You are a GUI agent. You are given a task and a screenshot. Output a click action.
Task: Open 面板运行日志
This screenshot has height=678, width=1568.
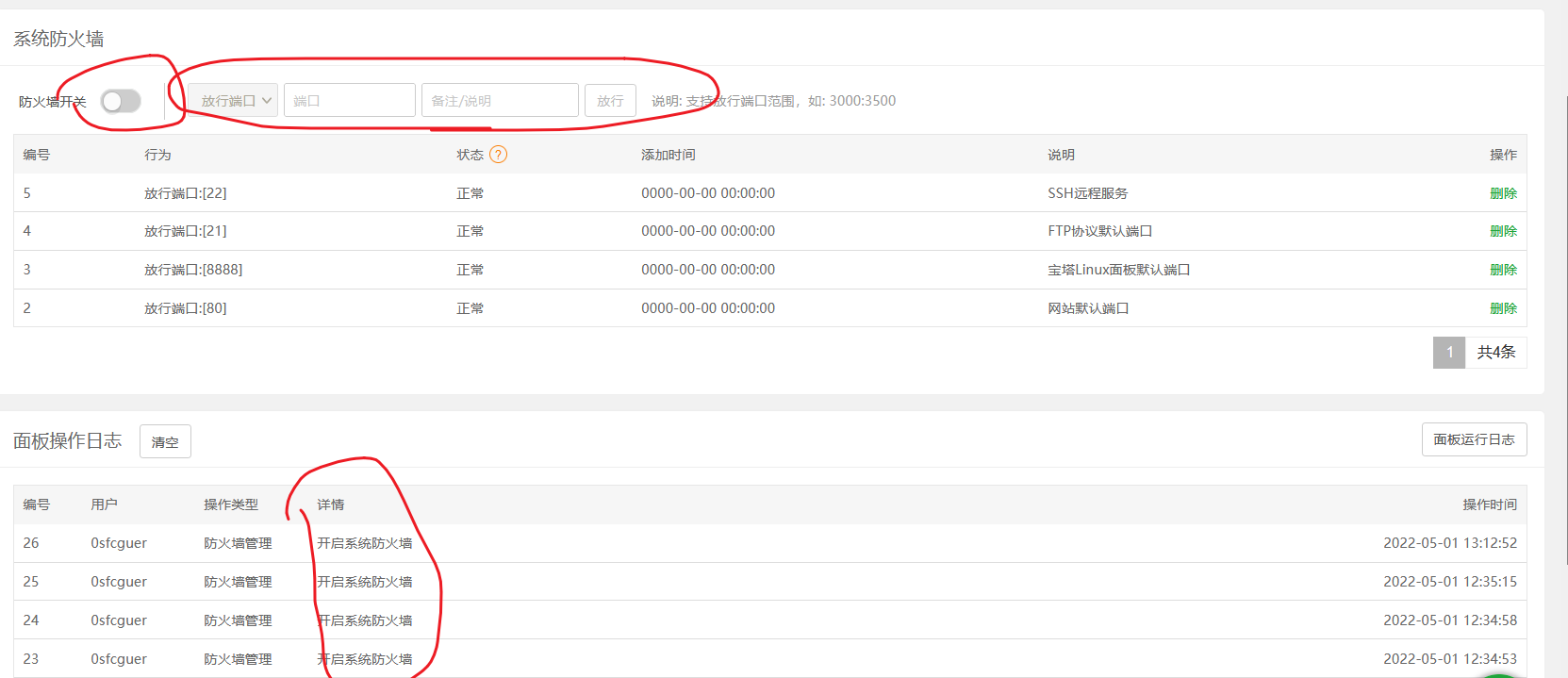tap(1474, 439)
